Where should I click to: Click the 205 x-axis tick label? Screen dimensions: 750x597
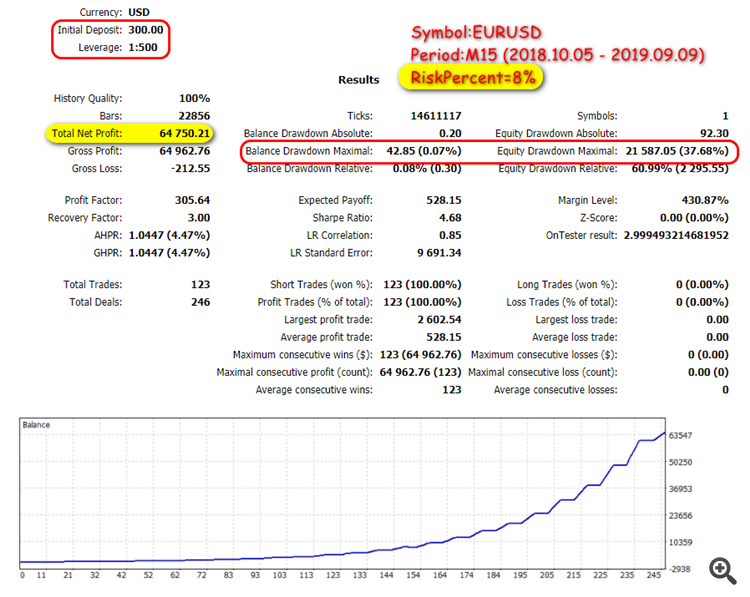point(547,575)
